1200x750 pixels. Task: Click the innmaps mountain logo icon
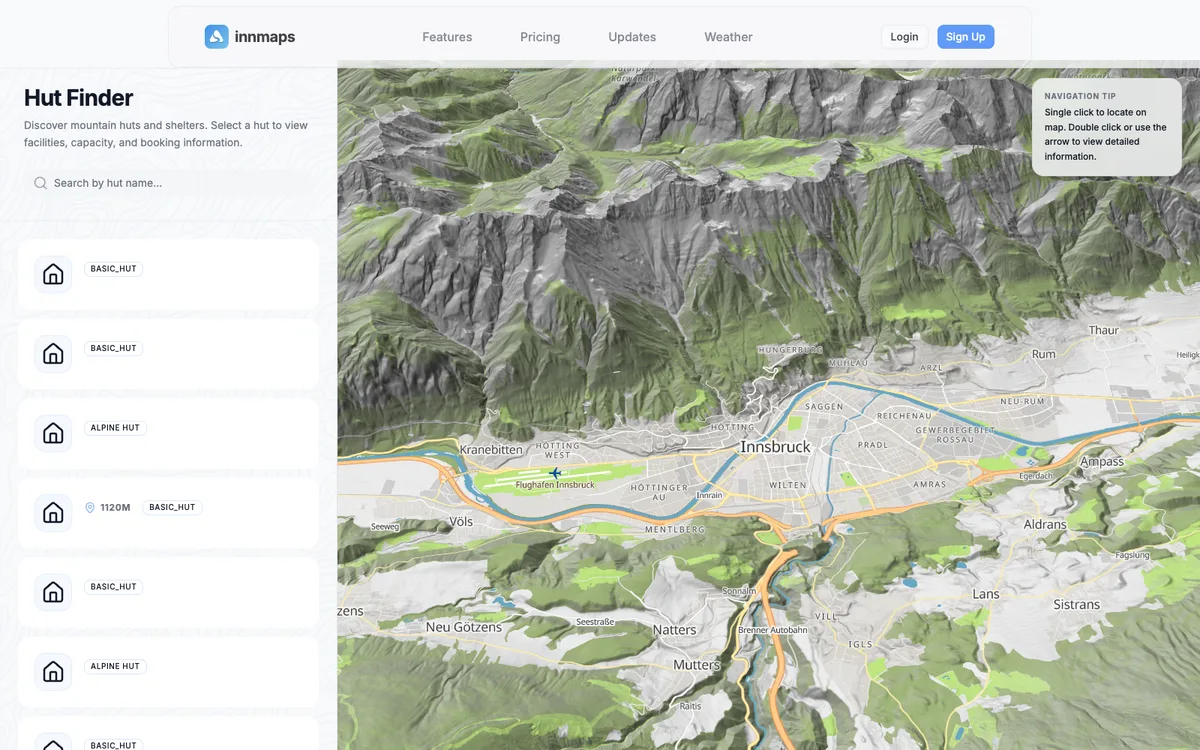217,37
